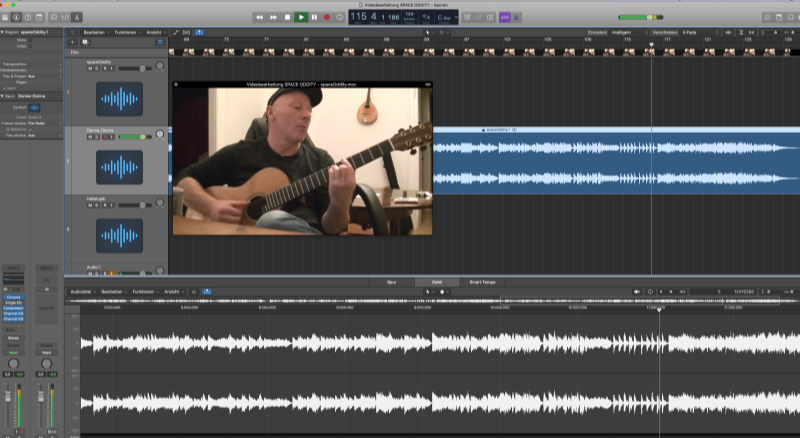Click the Hallelujah waveform track icon
The width and height of the screenshot is (800, 438).
click(119, 235)
